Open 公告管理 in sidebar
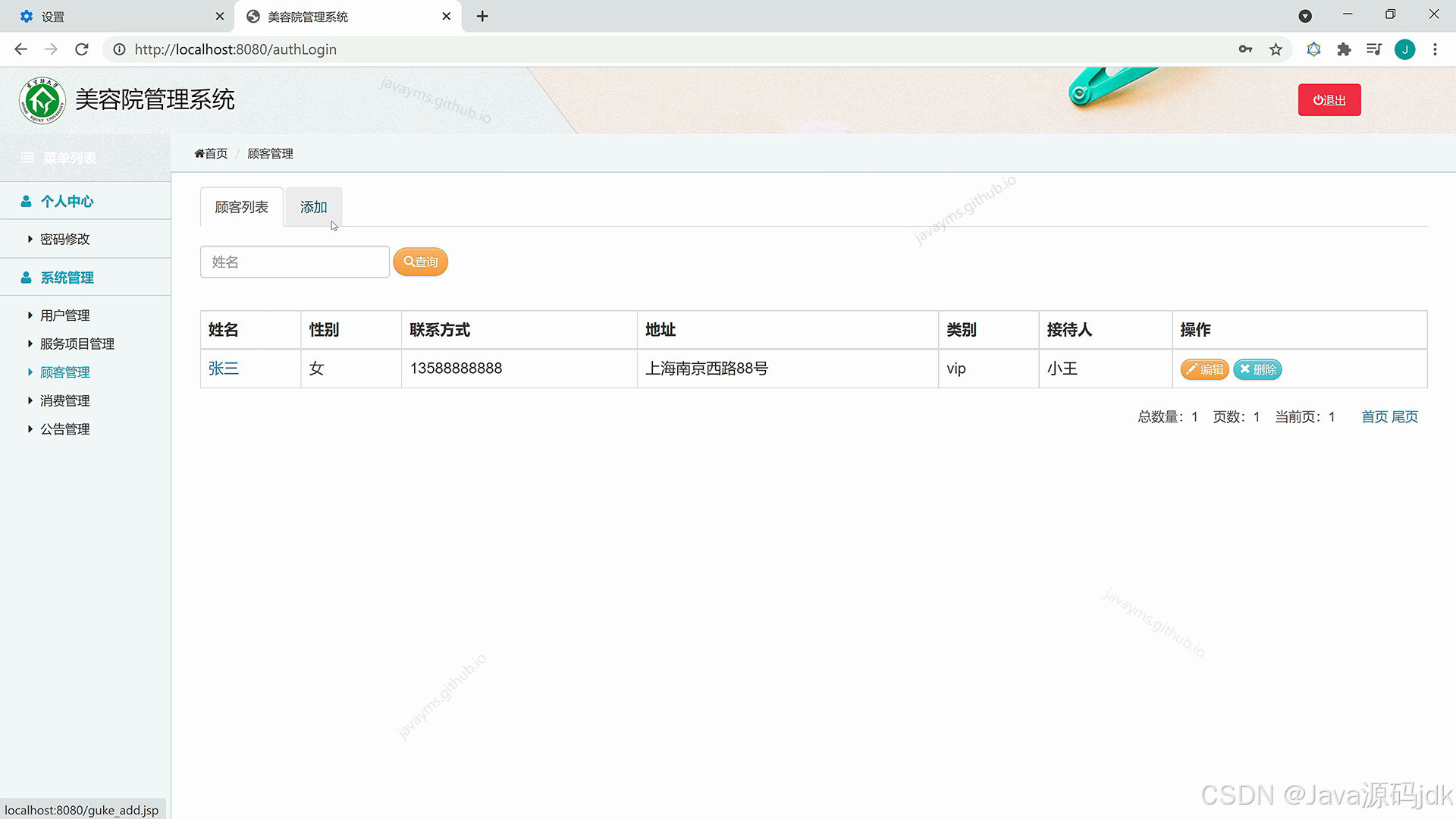1456x819 pixels. [x=64, y=429]
